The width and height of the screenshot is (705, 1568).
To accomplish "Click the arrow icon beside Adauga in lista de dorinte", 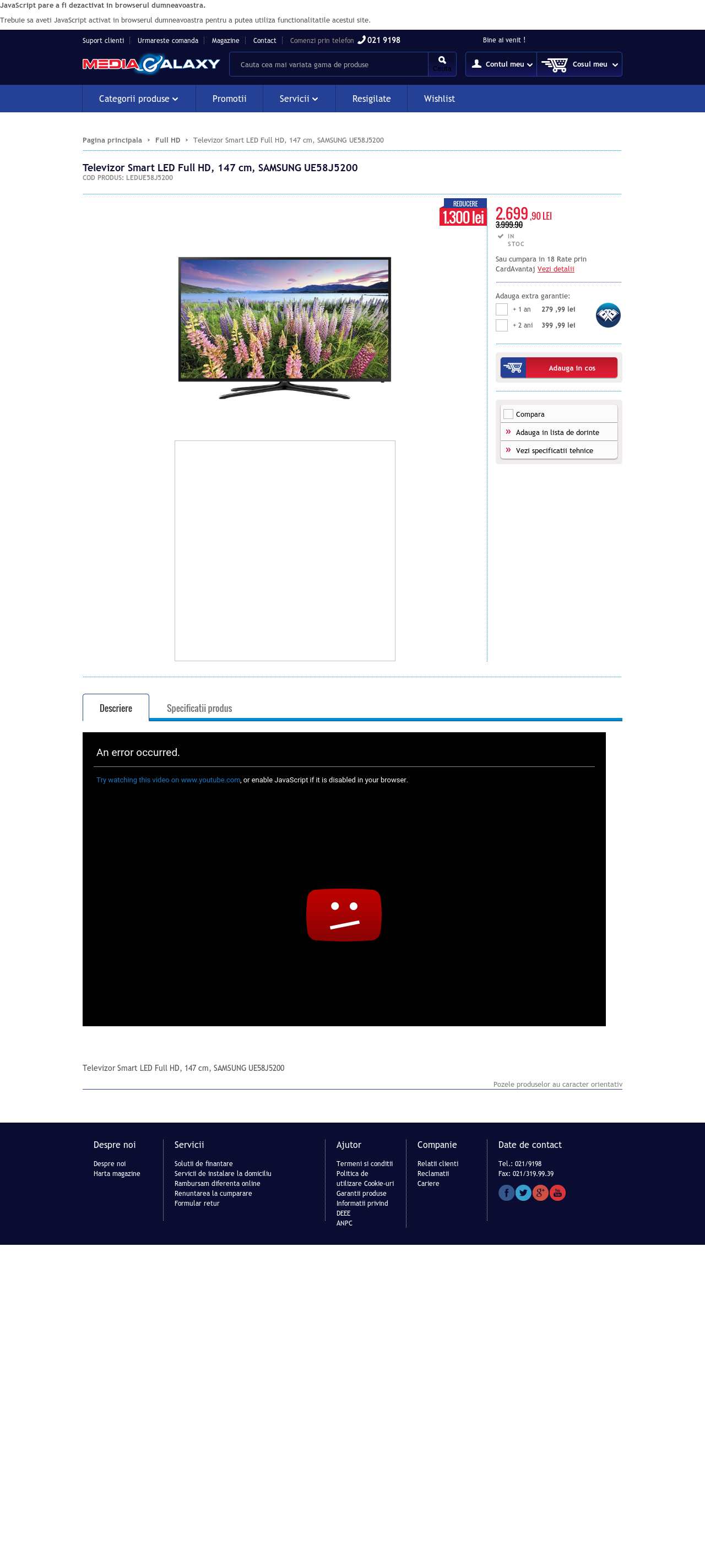I will point(508,432).
